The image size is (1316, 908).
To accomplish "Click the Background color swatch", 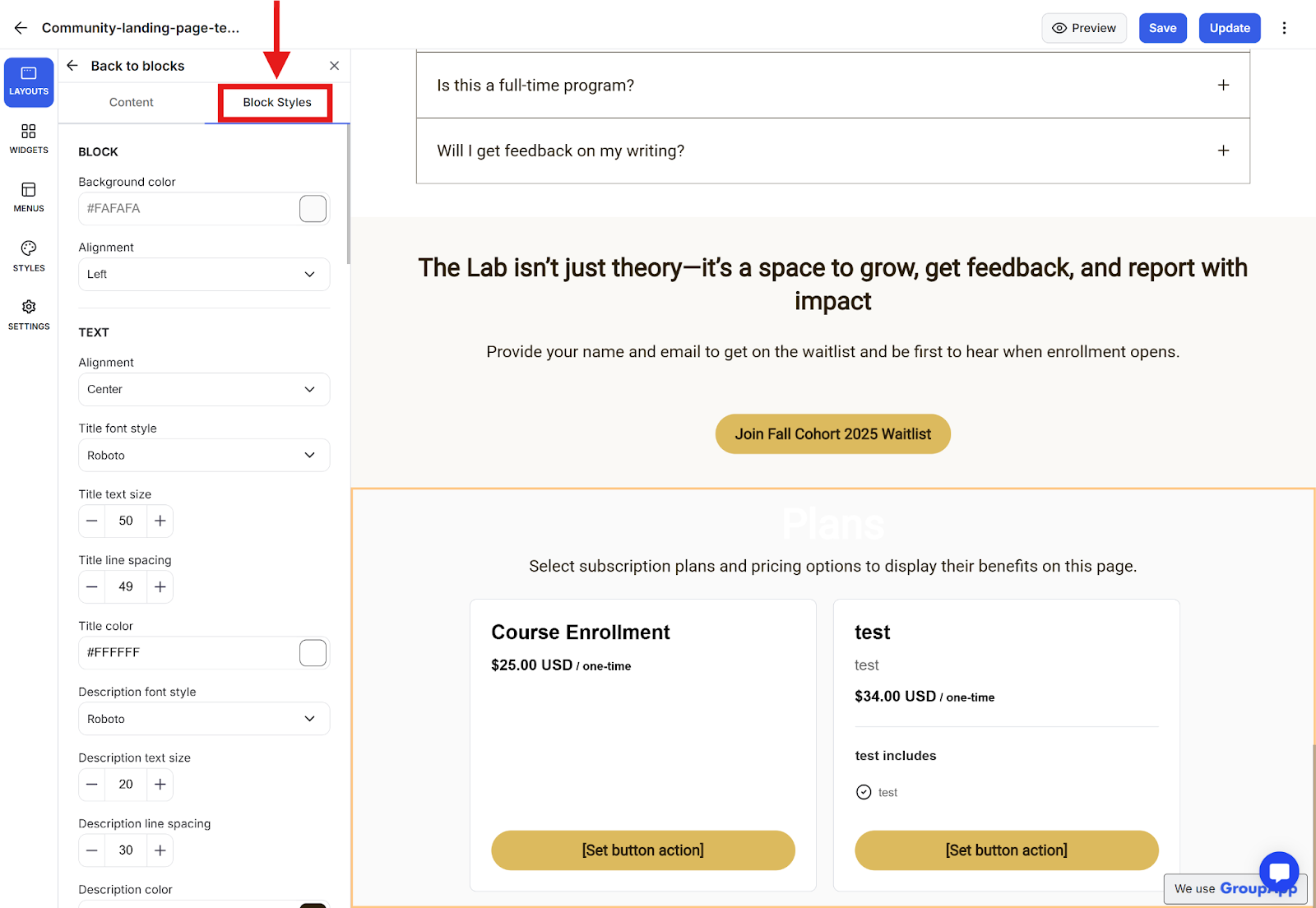I will 313,209.
